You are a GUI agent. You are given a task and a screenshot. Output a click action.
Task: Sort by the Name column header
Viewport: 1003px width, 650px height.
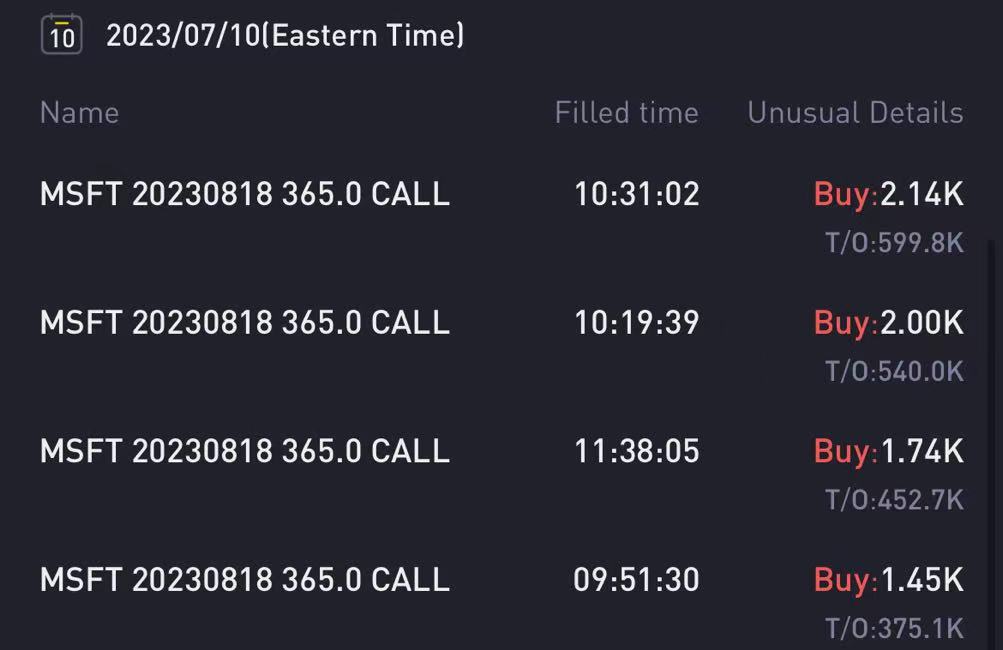point(79,113)
